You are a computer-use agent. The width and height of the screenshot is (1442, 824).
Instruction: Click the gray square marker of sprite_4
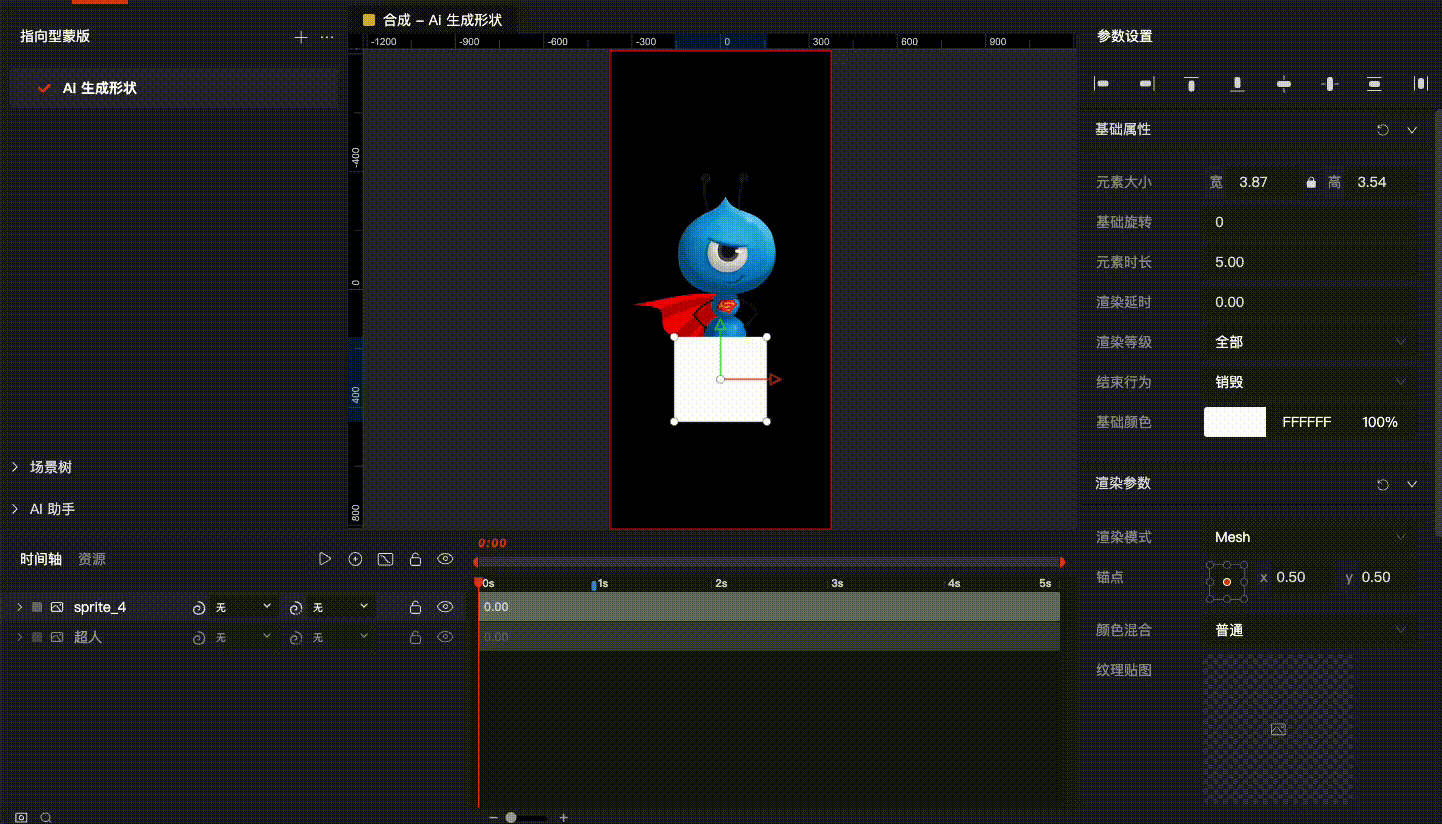(x=37, y=607)
